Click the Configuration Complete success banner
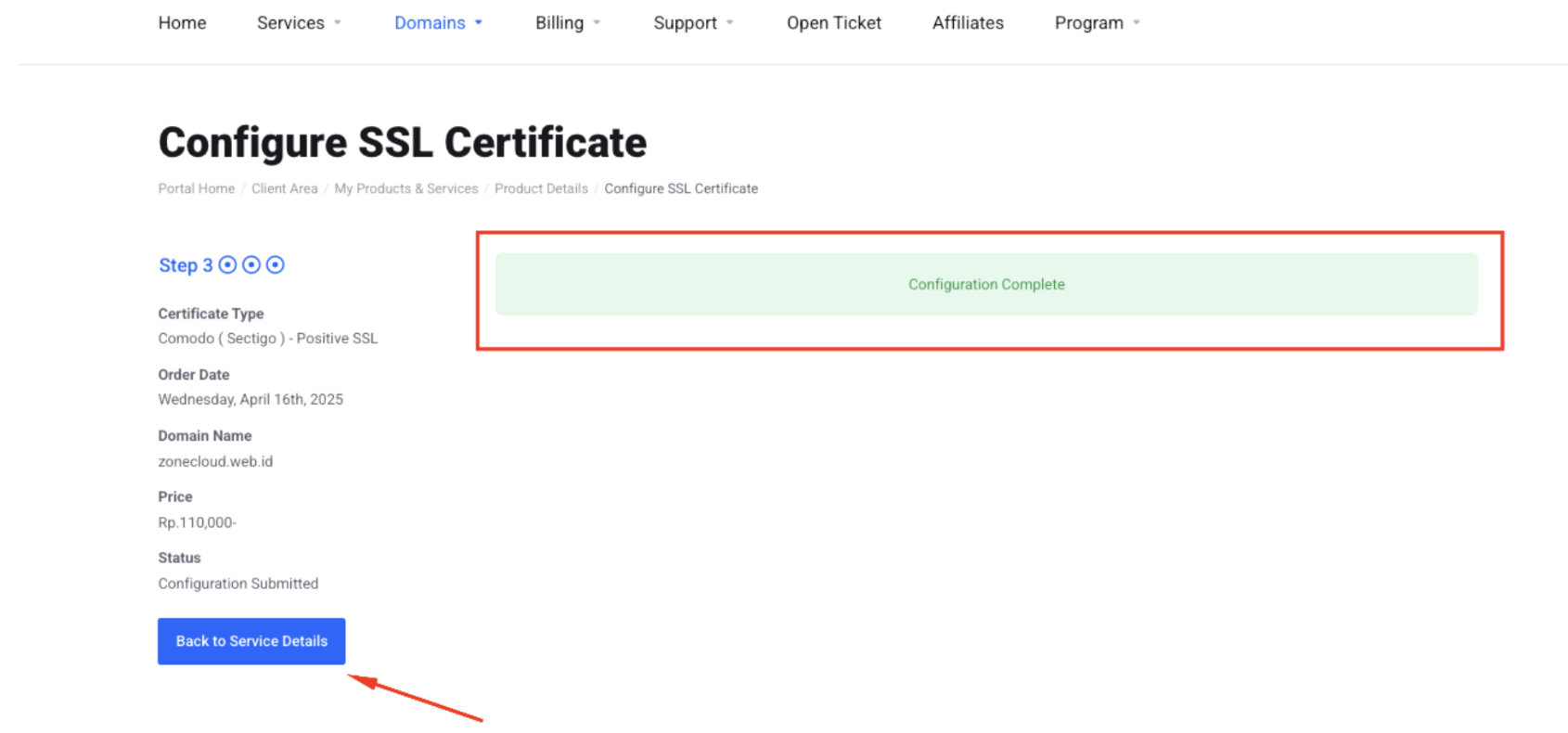This screenshot has width=1568, height=733. coord(986,284)
